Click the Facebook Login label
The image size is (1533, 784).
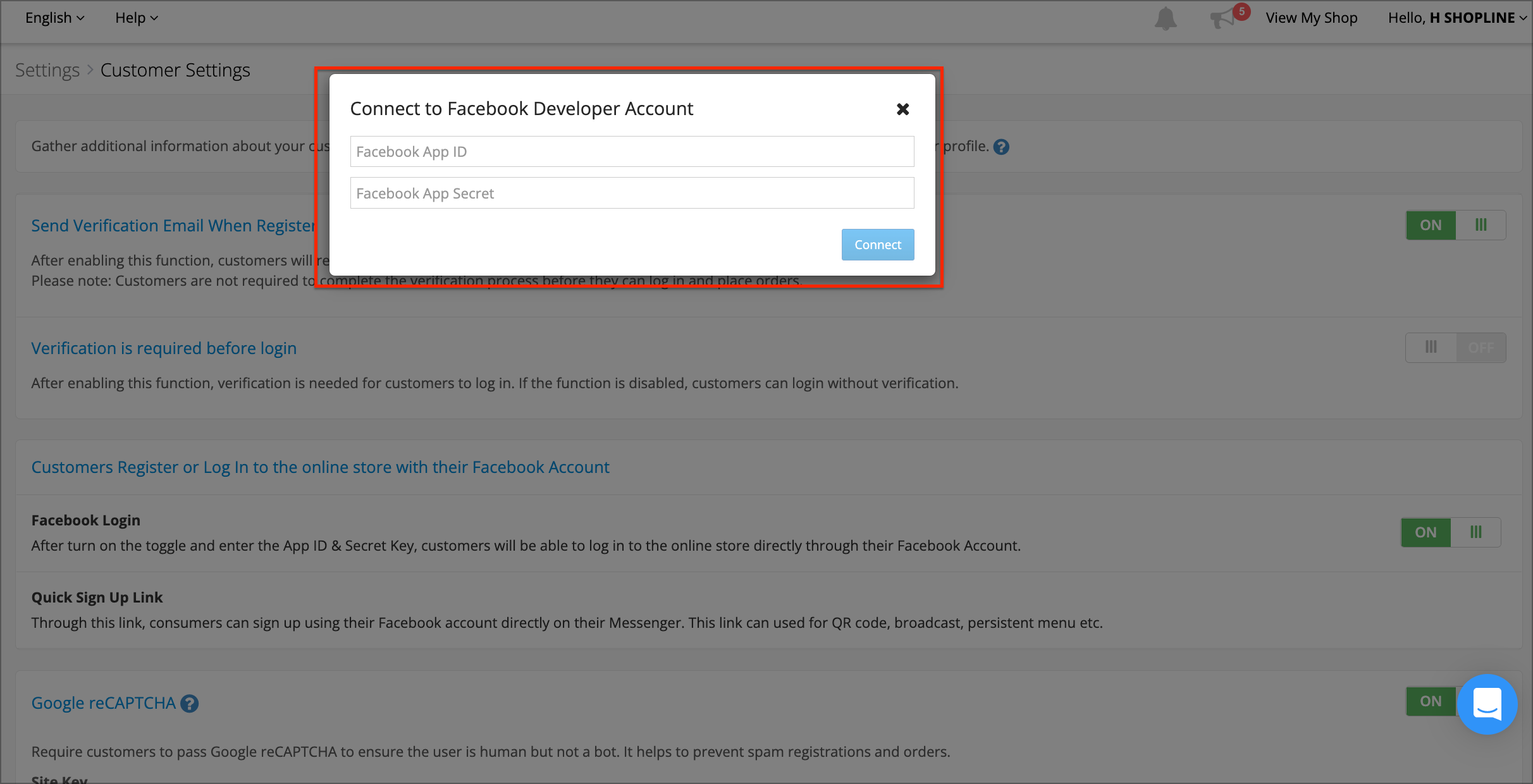point(86,520)
